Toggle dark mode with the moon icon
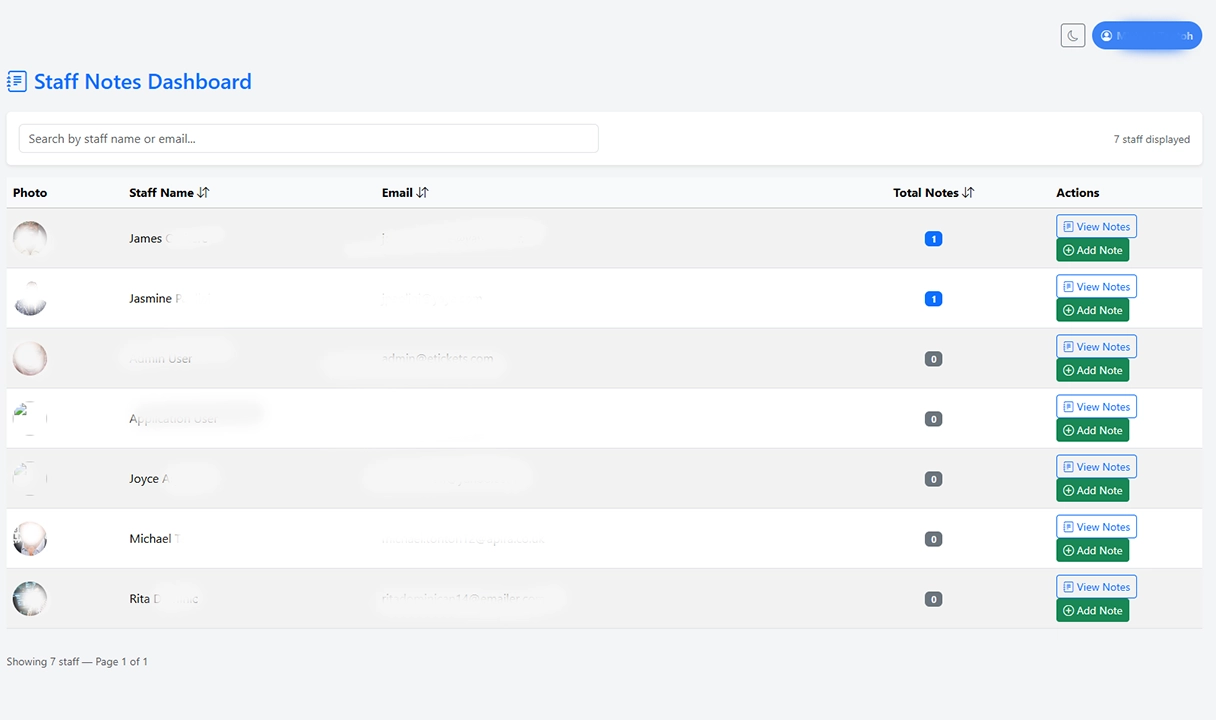The height and width of the screenshot is (720, 1216). (x=1072, y=36)
